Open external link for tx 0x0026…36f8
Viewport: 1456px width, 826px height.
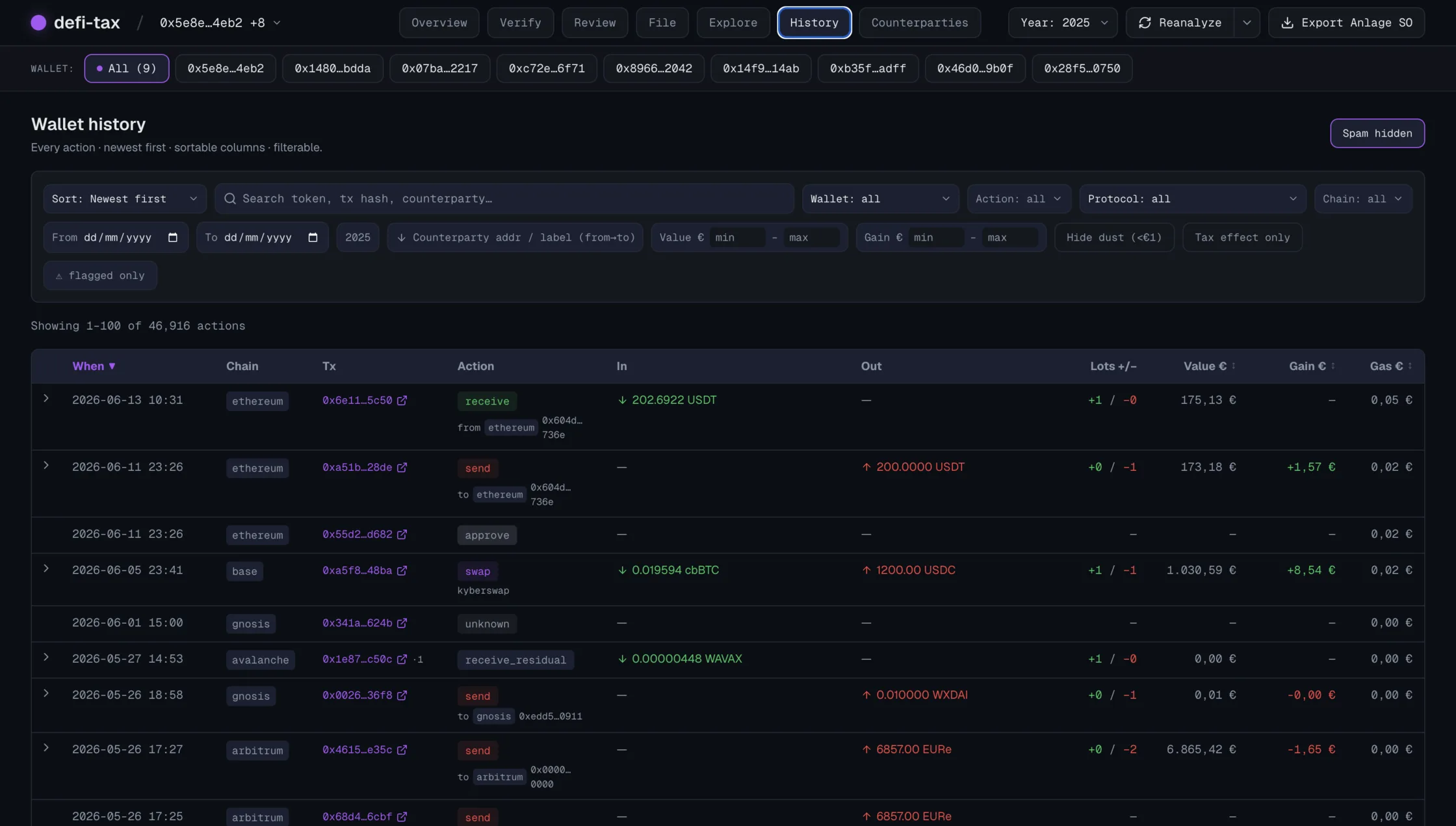click(x=402, y=695)
